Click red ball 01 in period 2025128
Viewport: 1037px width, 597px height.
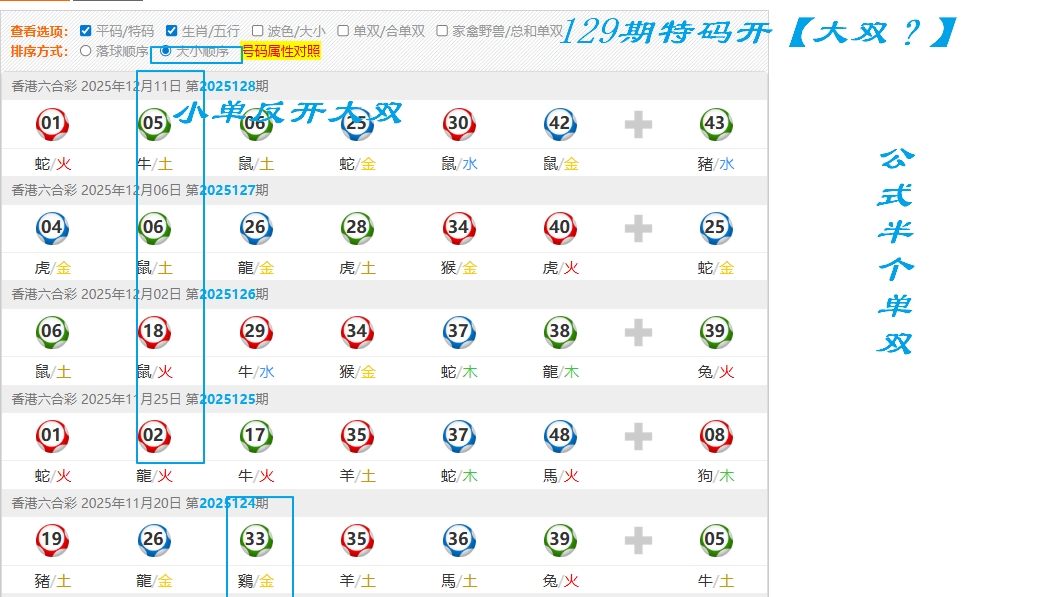(52, 124)
